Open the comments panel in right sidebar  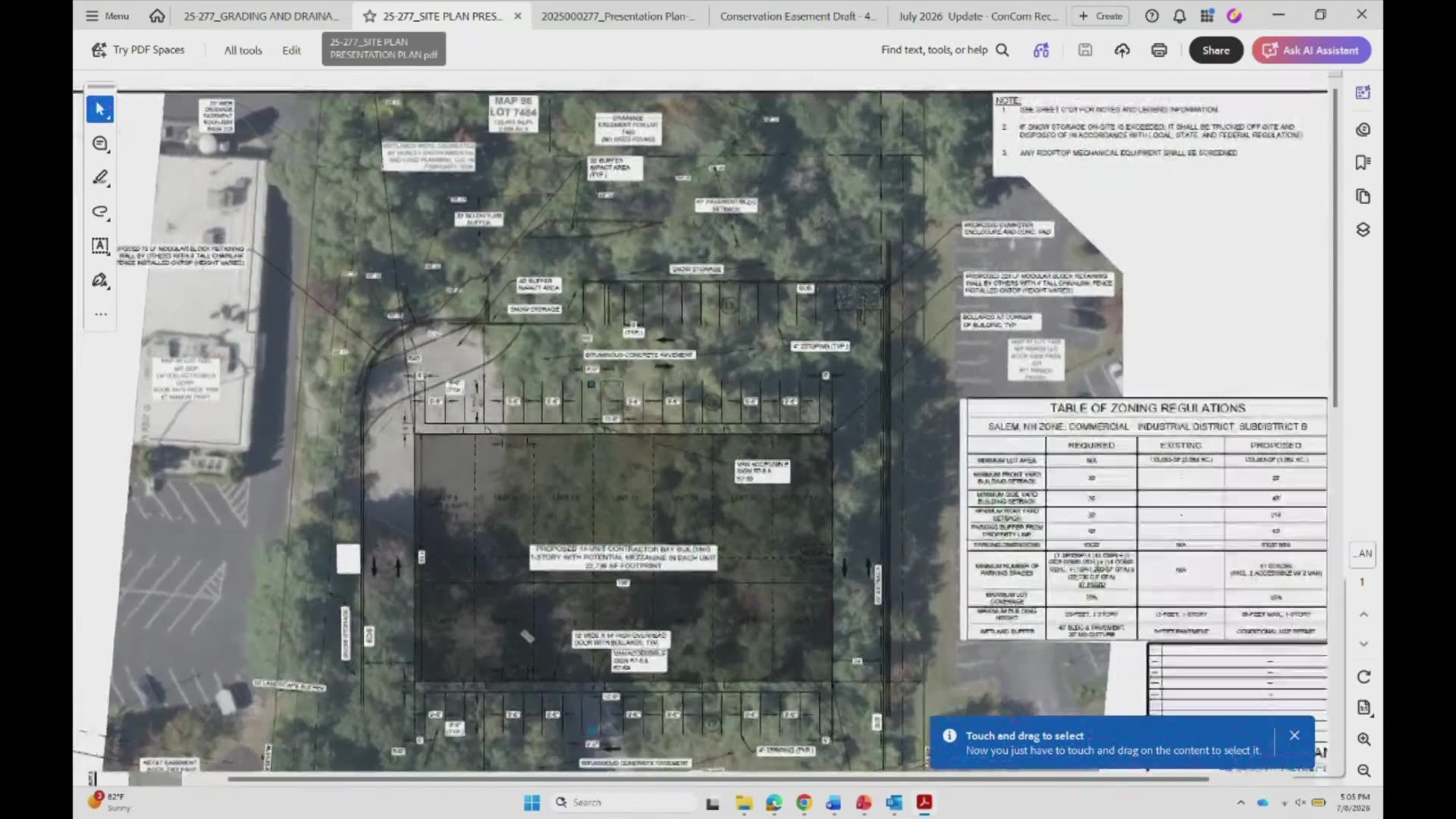pos(1363,130)
